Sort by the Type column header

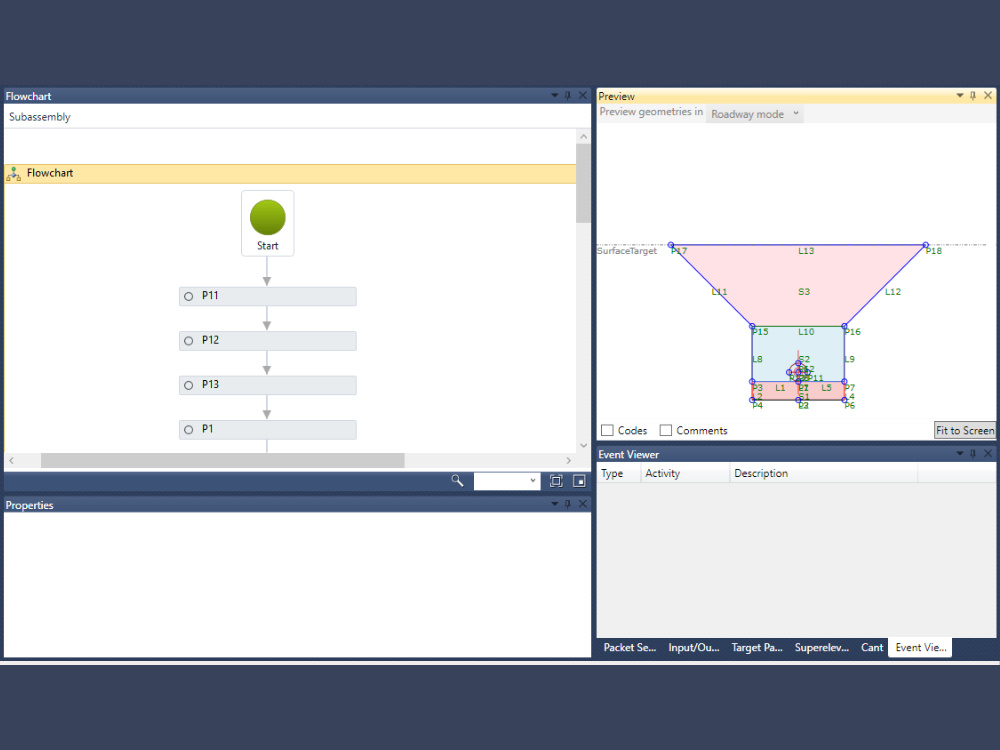click(x=619, y=473)
